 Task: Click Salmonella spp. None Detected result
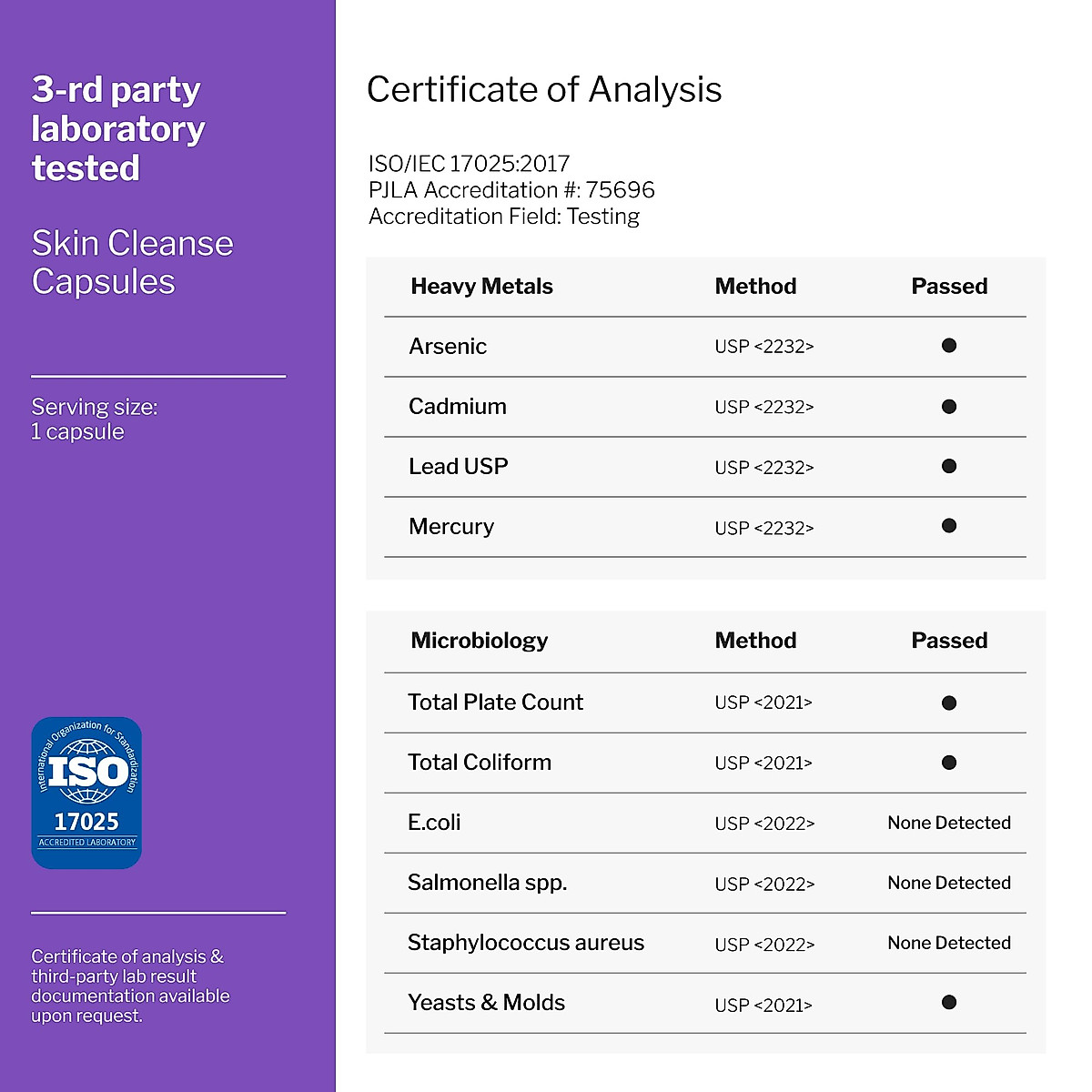click(949, 883)
